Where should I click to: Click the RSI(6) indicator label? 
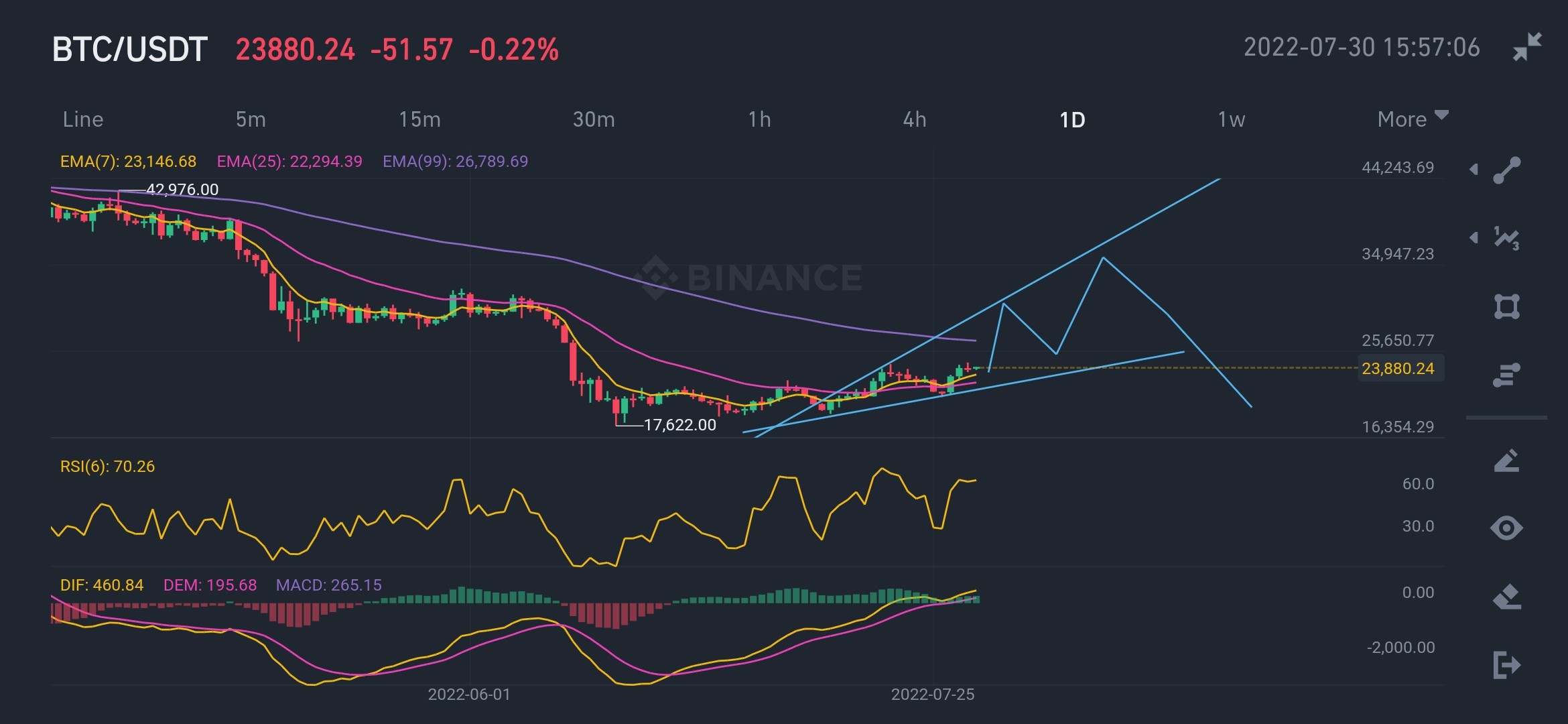coord(107,467)
